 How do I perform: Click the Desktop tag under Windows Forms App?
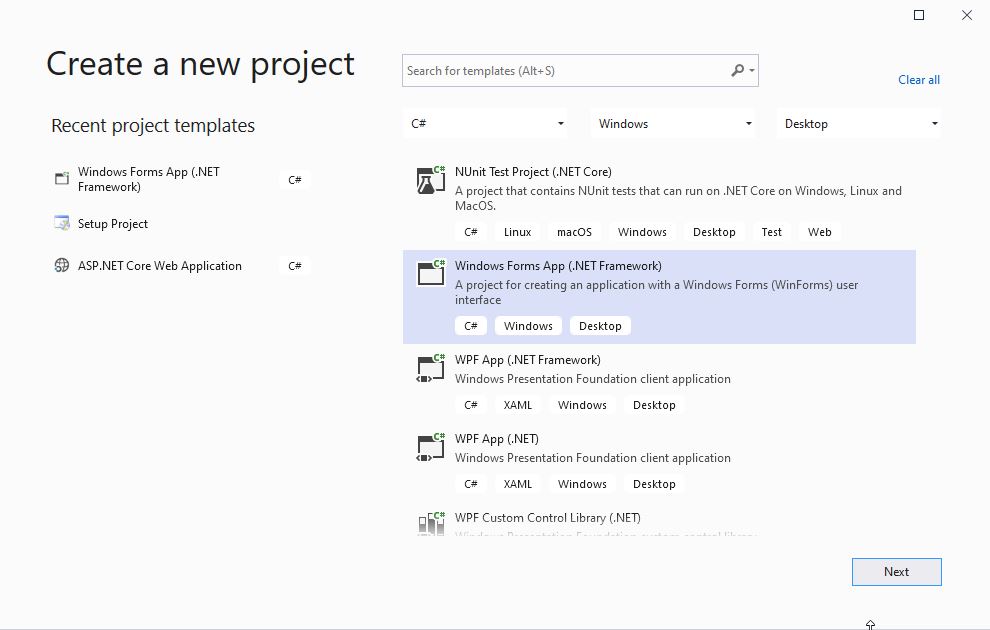coord(600,326)
